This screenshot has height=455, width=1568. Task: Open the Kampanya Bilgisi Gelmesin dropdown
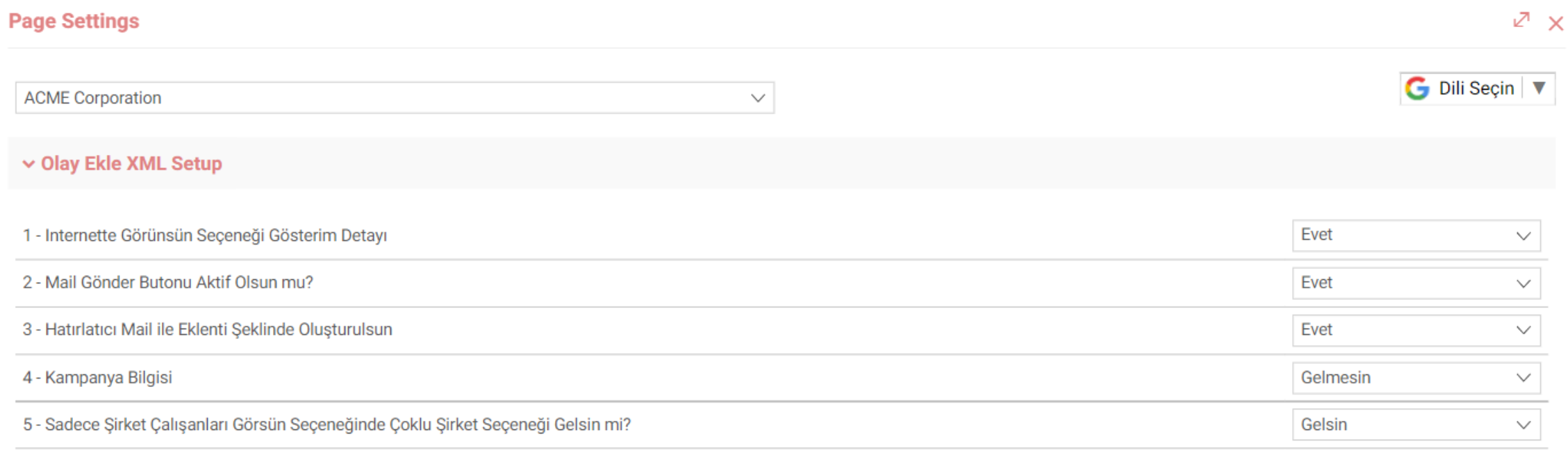pos(1416,377)
